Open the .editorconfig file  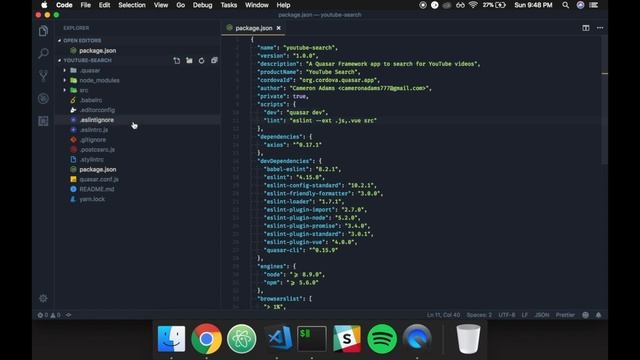pyautogui.click(x=97, y=110)
